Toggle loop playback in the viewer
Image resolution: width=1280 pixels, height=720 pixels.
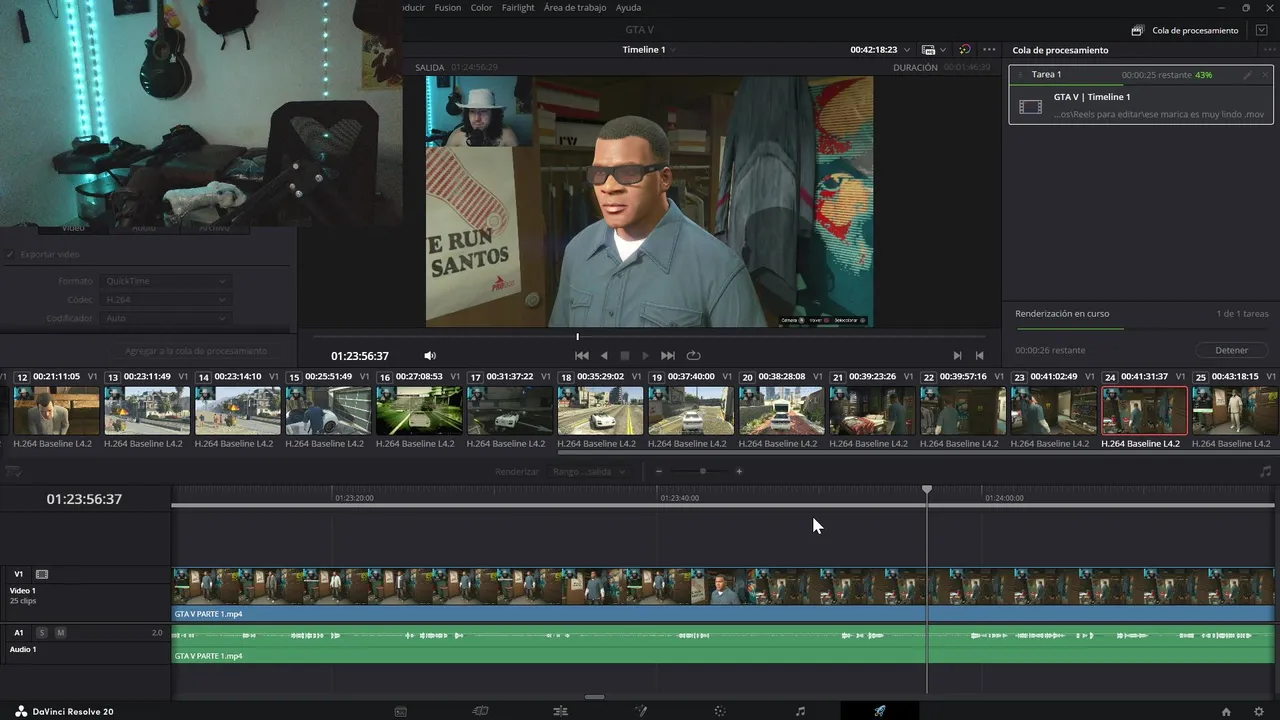(693, 355)
